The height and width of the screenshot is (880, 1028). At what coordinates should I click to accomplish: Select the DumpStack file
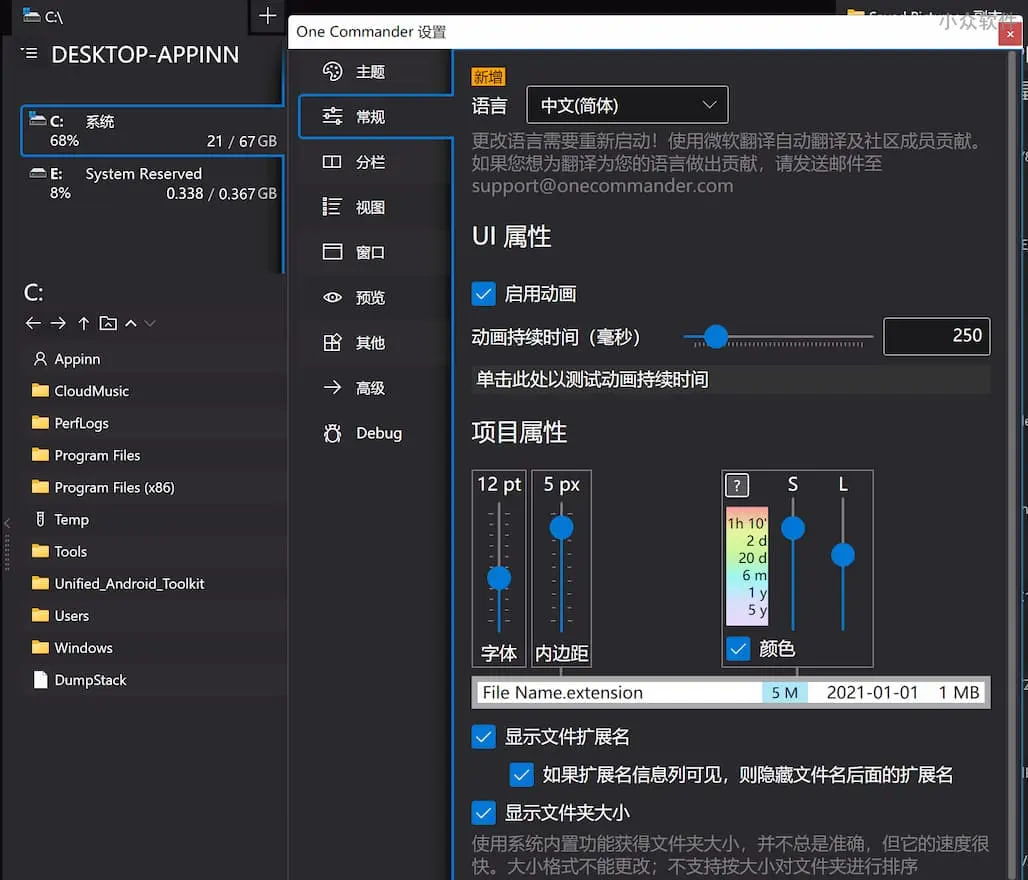coord(155,680)
